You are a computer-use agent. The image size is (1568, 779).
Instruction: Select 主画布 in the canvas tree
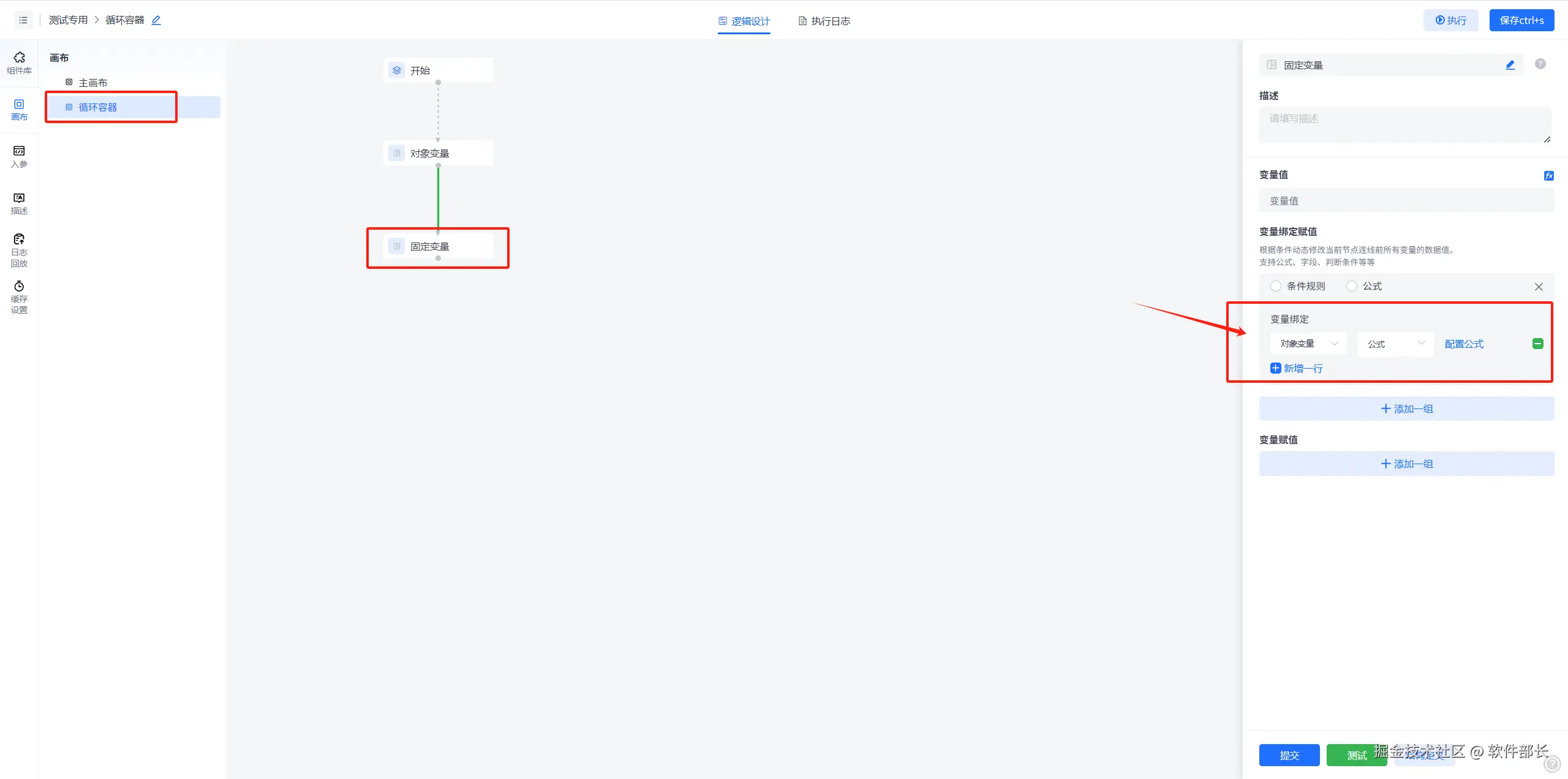(x=92, y=83)
